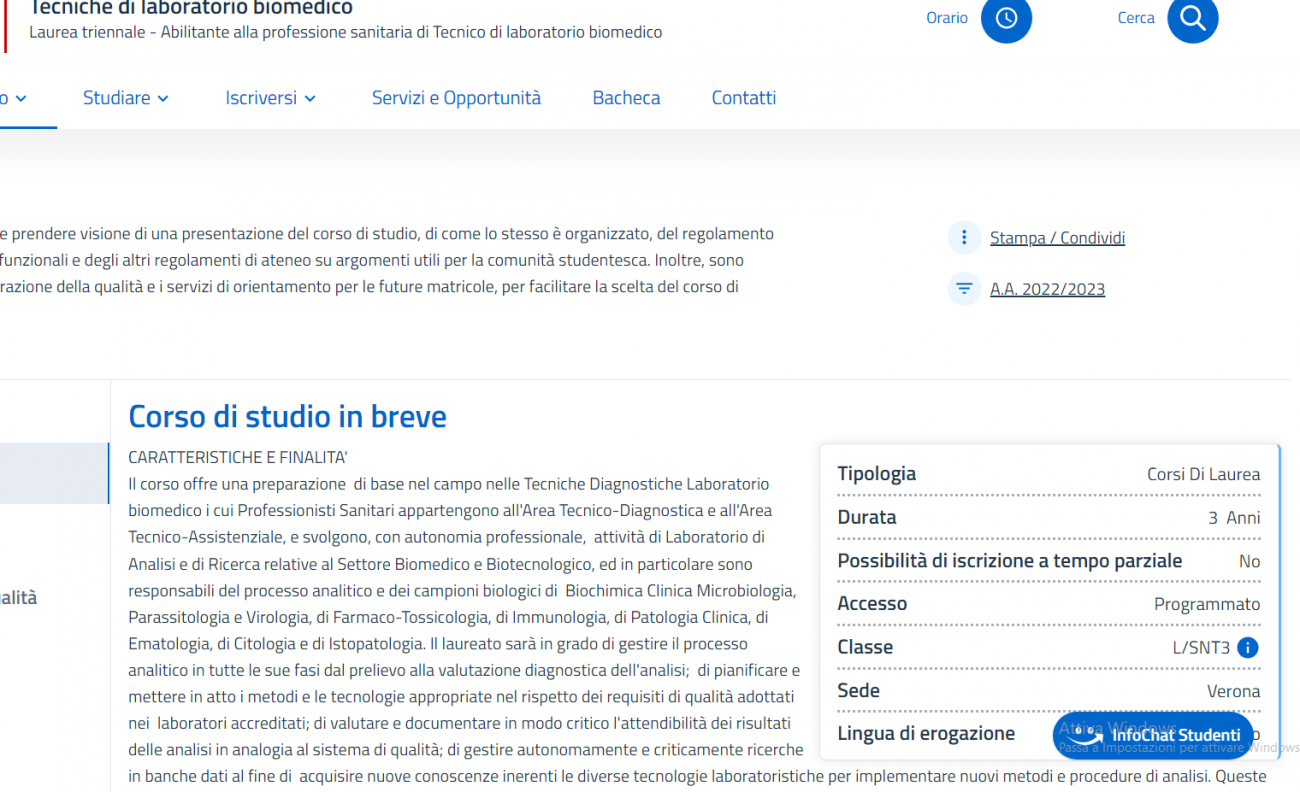Open the Contatti menu item
This screenshot has height=792, width=1300.
click(743, 98)
